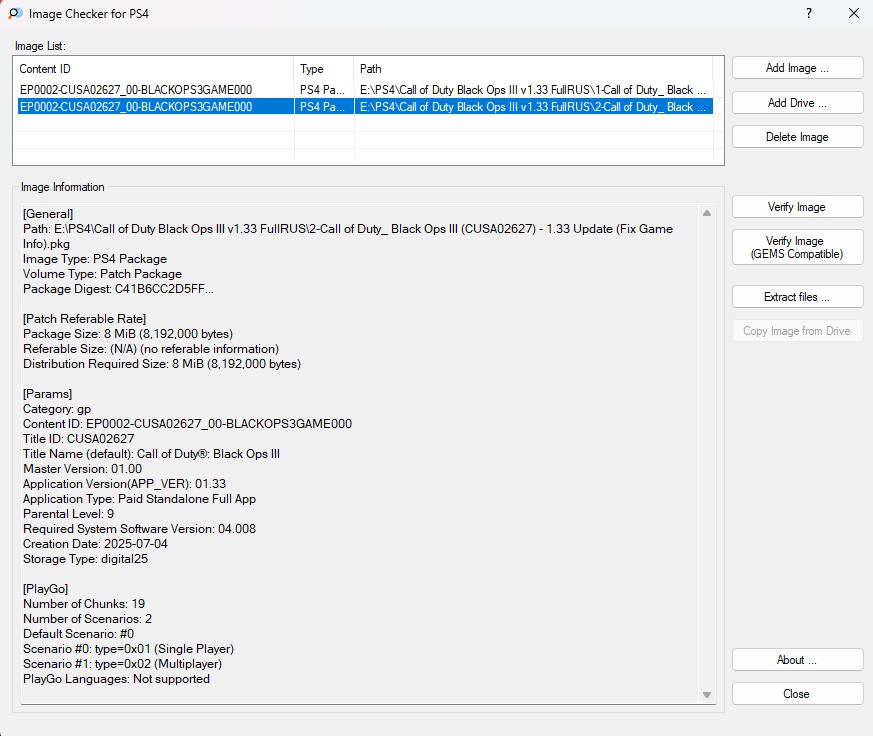Click the first row's PS4 Pa... type cell

point(322,90)
